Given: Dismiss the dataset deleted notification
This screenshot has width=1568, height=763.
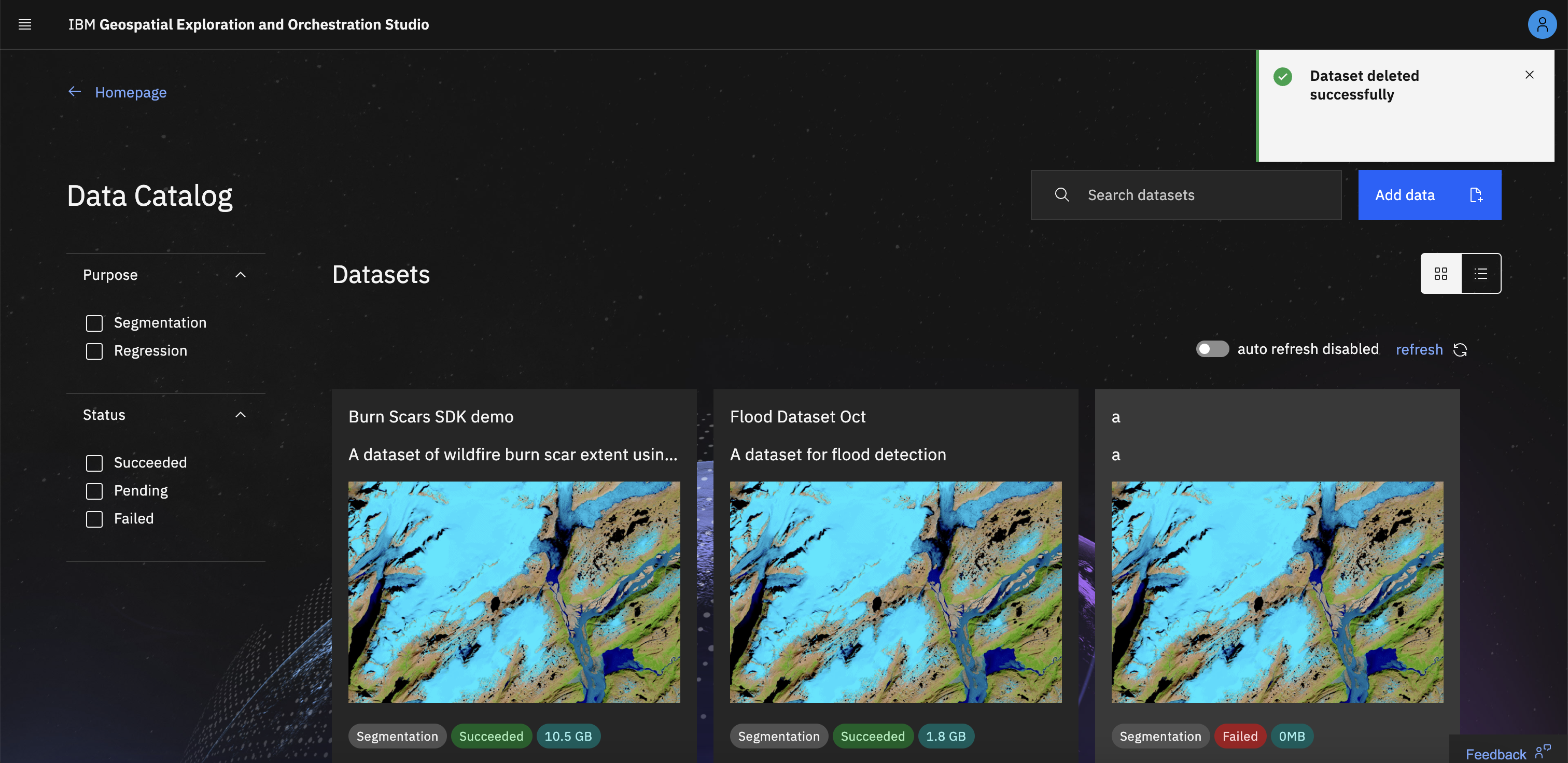Looking at the screenshot, I should tap(1529, 75).
